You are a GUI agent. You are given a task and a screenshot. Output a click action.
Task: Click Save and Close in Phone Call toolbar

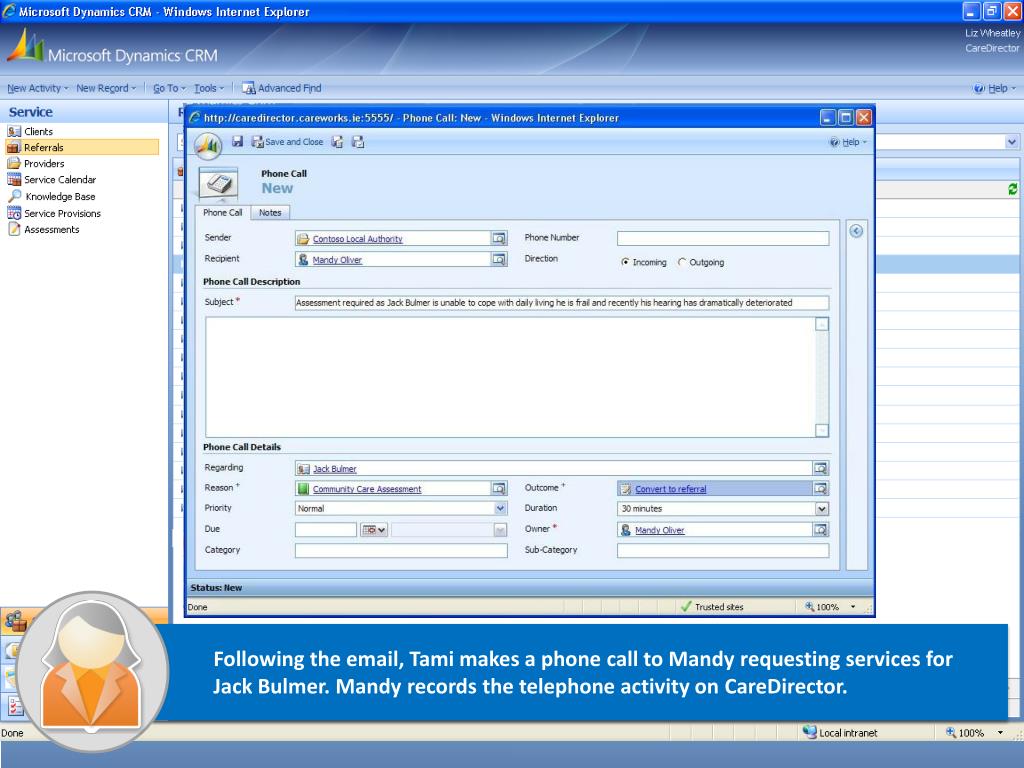click(287, 142)
